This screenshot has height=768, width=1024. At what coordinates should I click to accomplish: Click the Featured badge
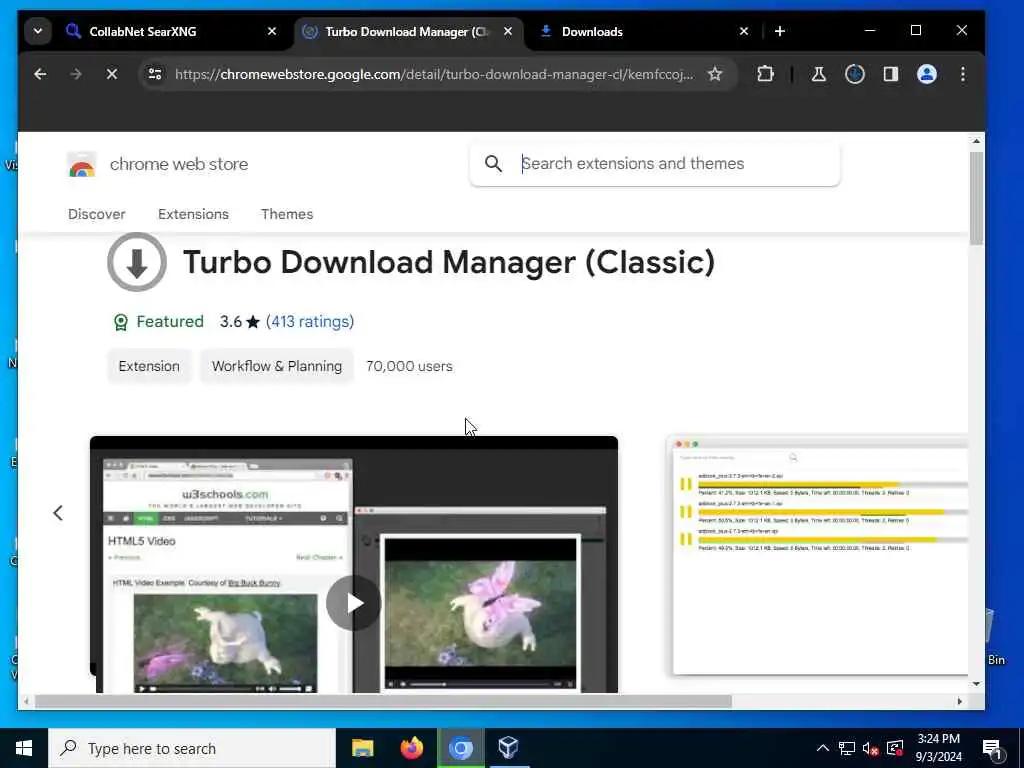pyautogui.click(x=159, y=322)
